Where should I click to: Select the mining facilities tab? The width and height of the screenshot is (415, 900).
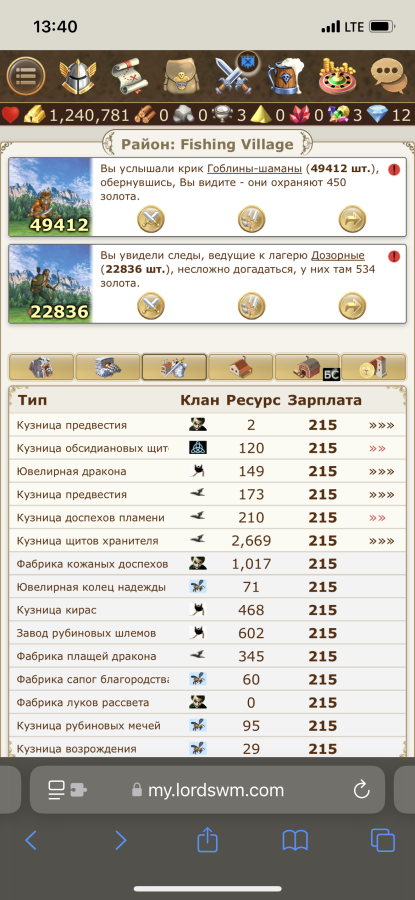[x=41, y=367]
